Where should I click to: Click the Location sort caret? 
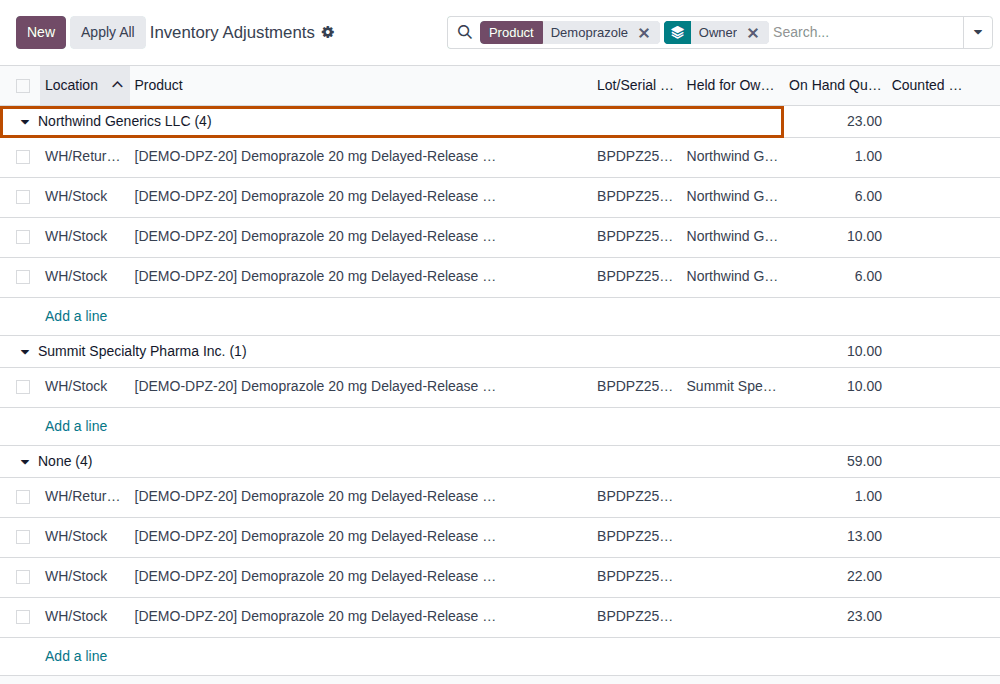click(x=117, y=85)
